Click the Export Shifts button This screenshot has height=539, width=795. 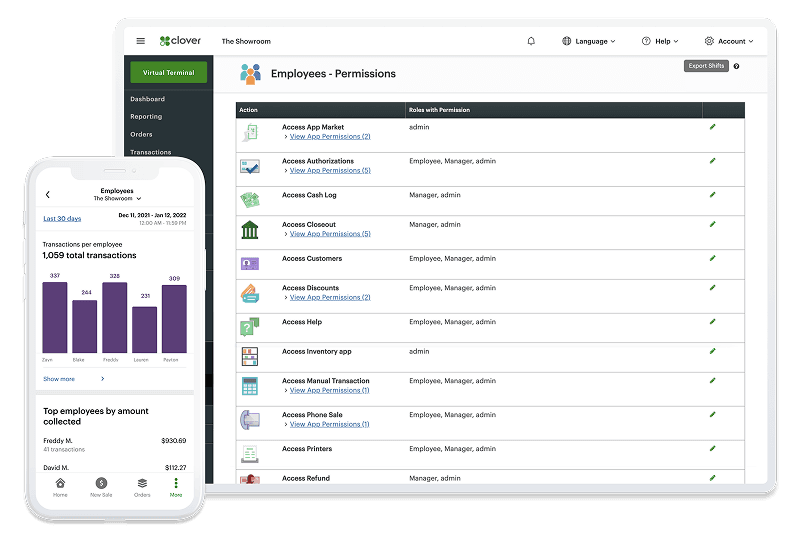(x=706, y=66)
